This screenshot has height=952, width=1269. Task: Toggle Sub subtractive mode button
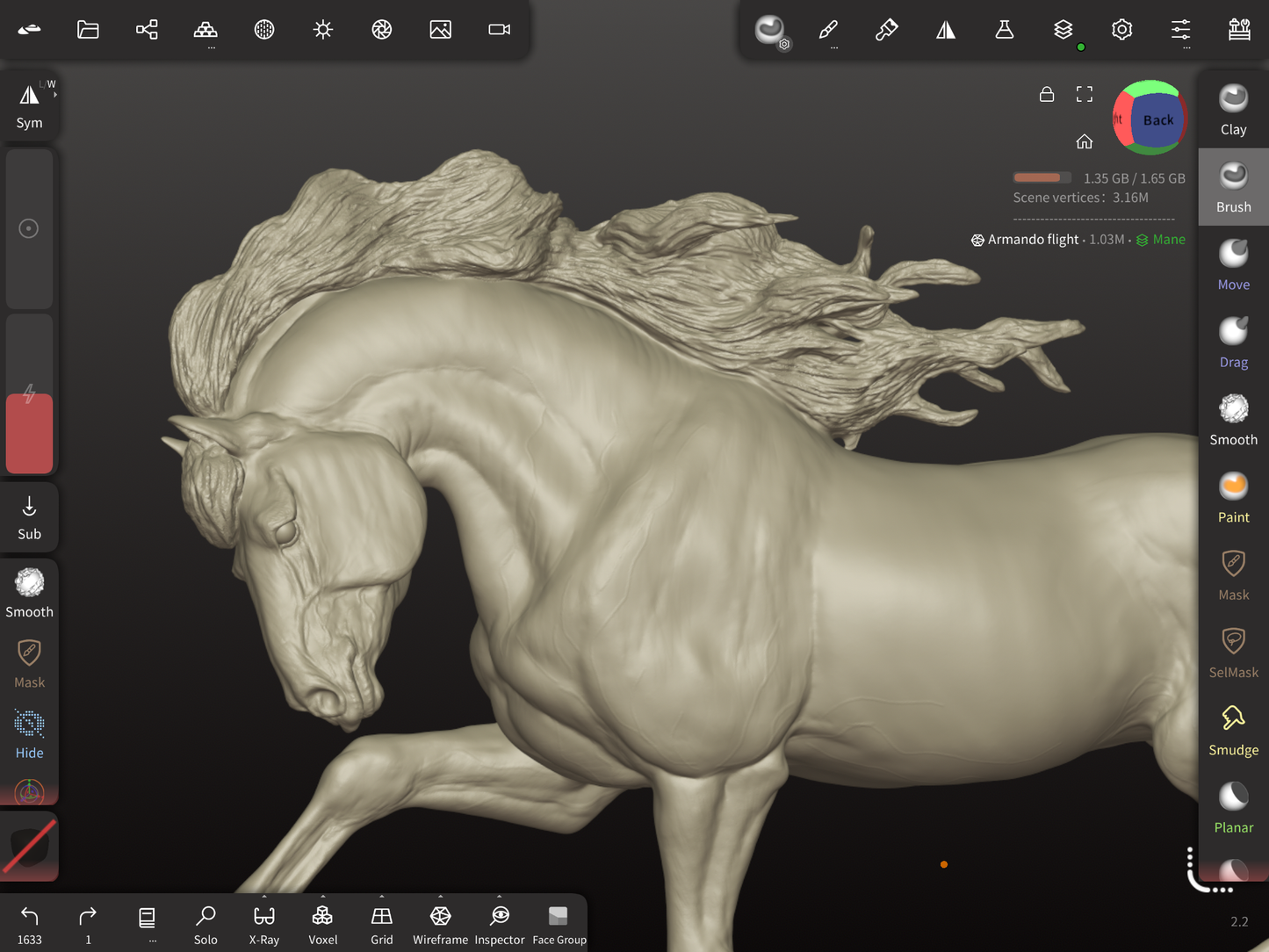pyautogui.click(x=29, y=516)
